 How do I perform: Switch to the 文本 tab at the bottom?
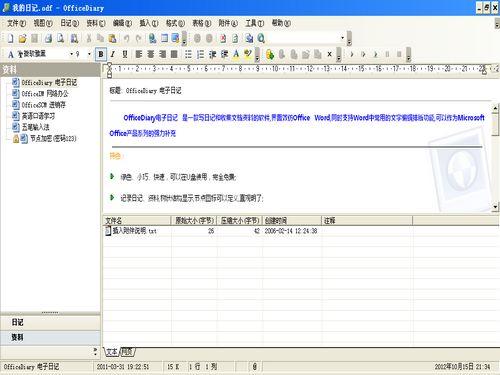(111, 352)
